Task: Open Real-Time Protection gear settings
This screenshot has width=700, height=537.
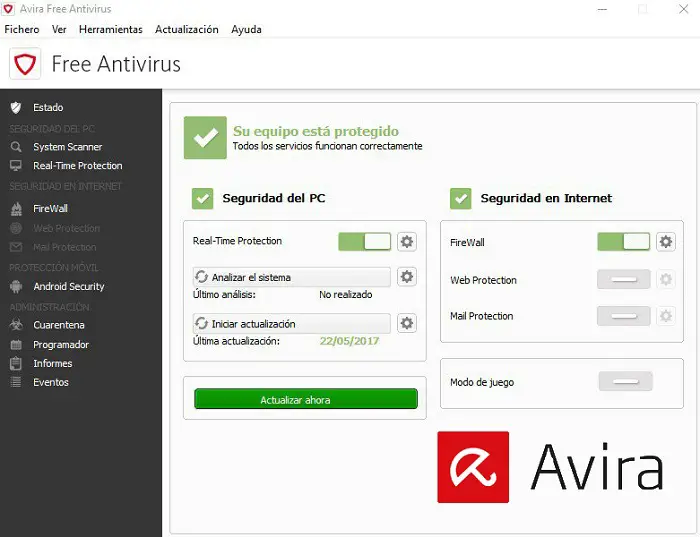Action: [x=407, y=241]
